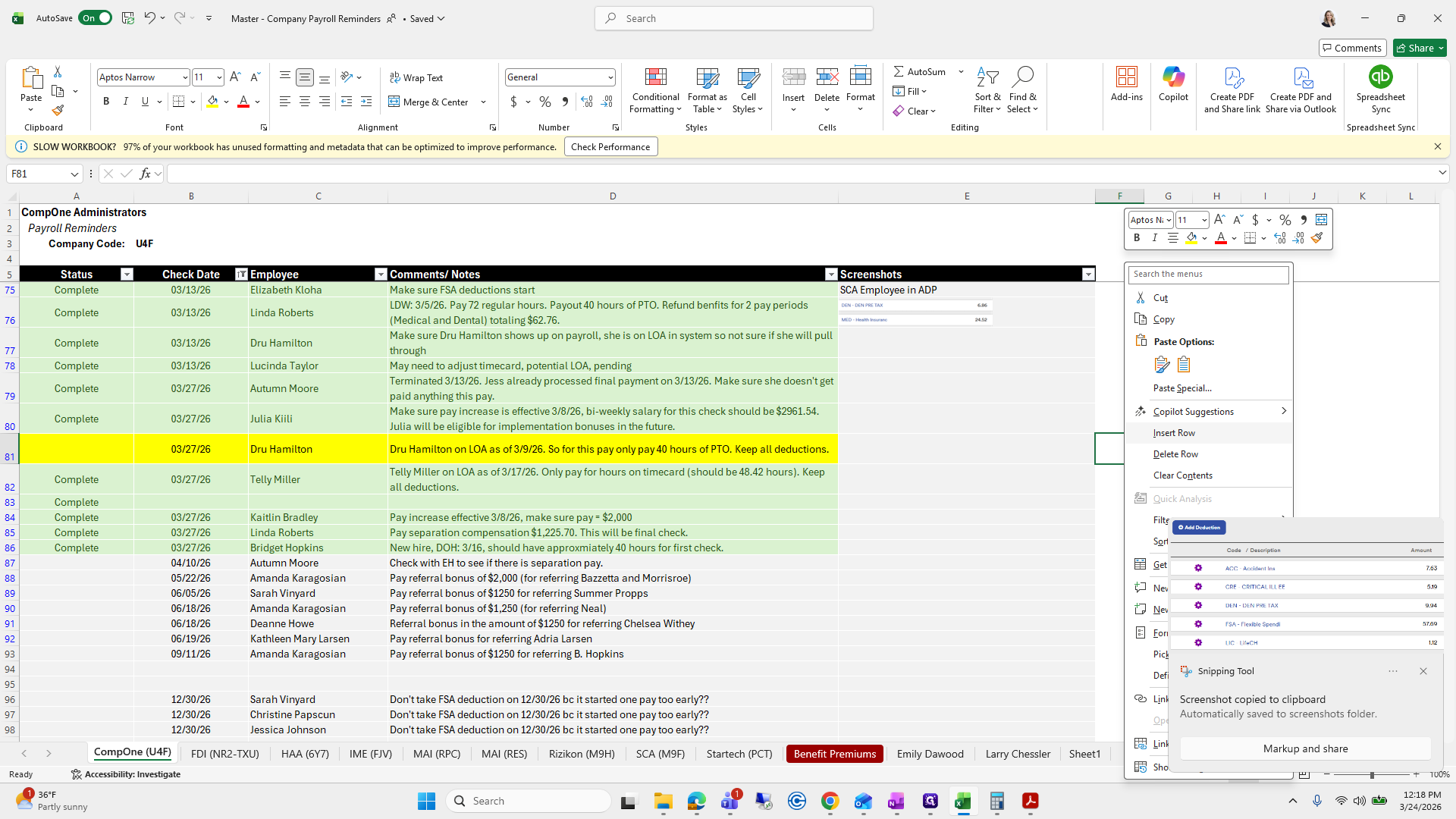This screenshot has height=819, width=1456.
Task: Open the General number format dropdown
Action: pos(610,77)
